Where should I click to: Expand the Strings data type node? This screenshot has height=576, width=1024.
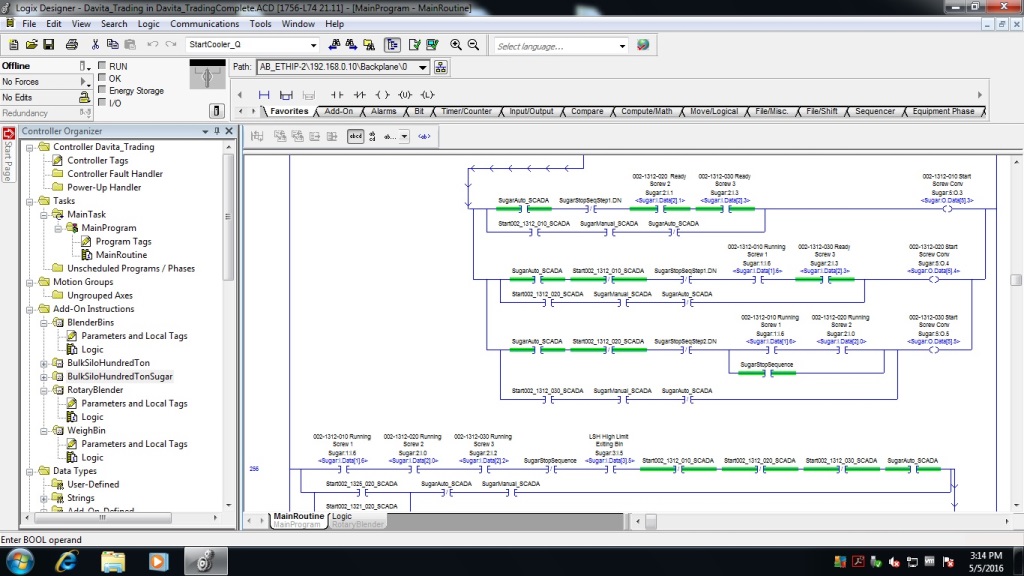click(44, 498)
